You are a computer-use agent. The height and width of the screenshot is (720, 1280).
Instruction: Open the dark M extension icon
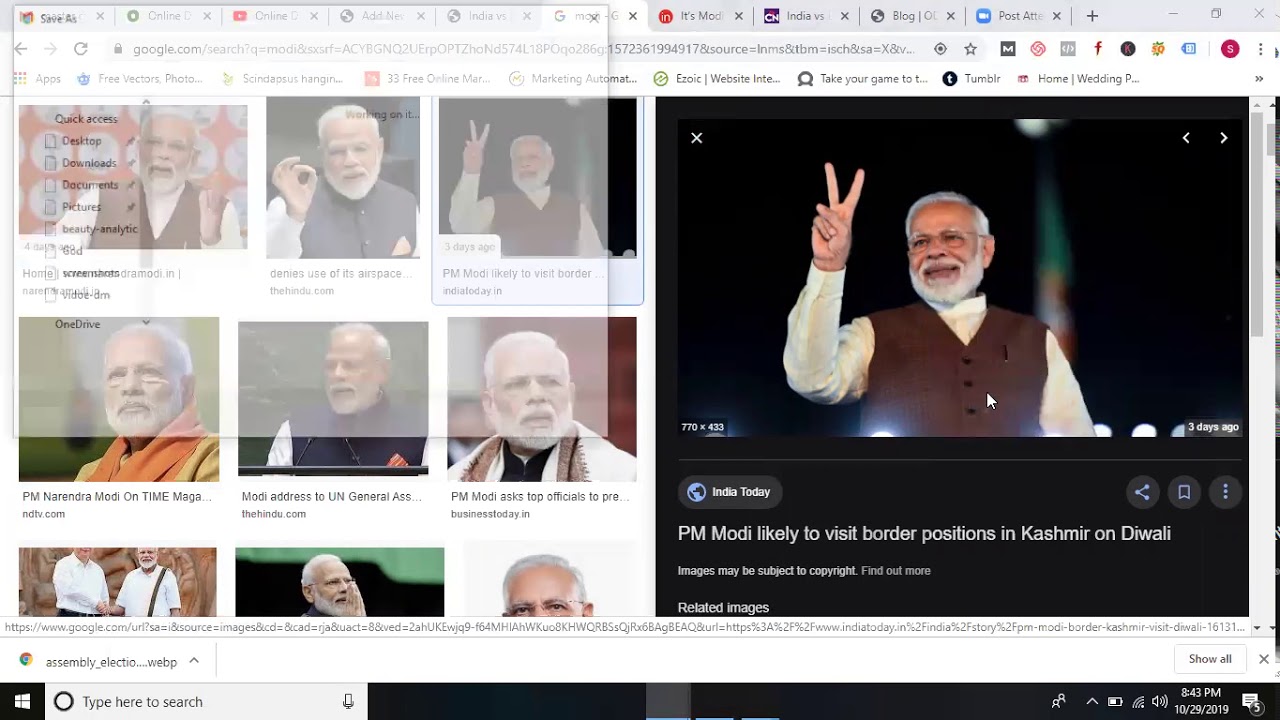[x=1008, y=49]
